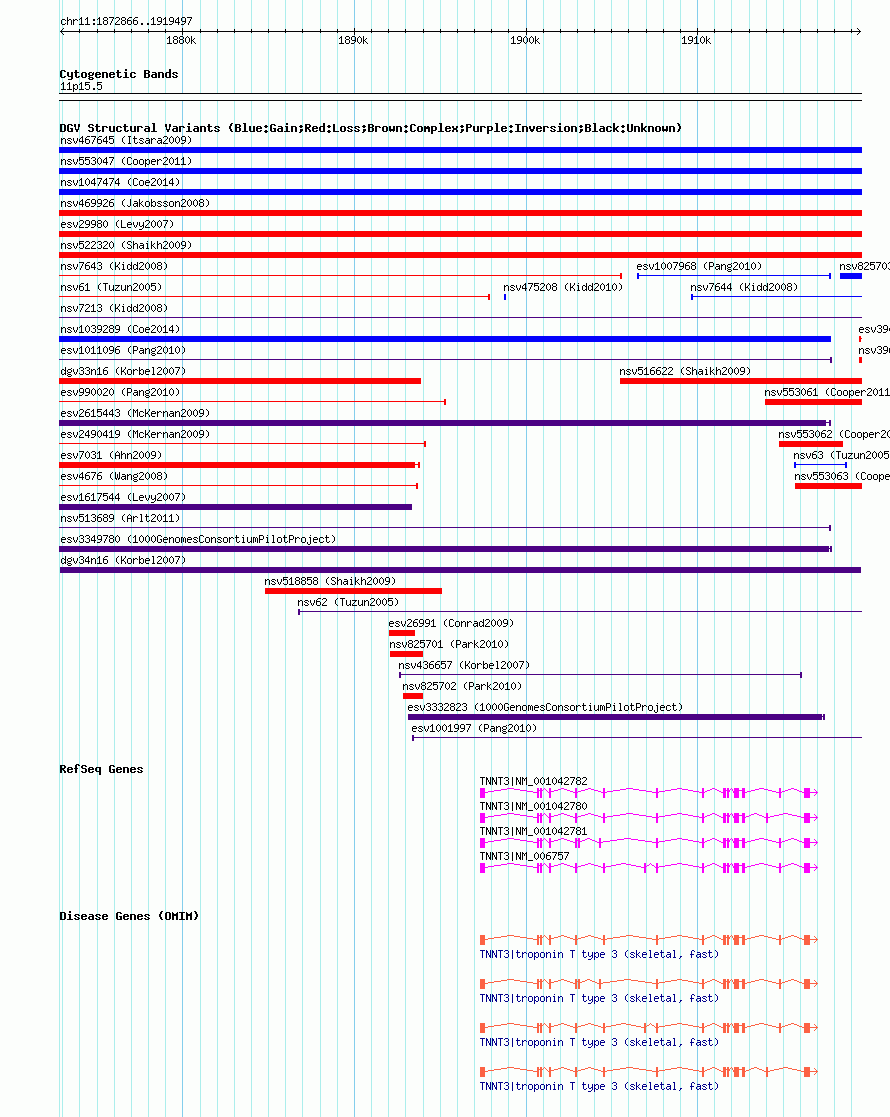Click the esv1011096 (Pang2010) label
This screenshot has width=890, height=1117.
pos(123,350)
